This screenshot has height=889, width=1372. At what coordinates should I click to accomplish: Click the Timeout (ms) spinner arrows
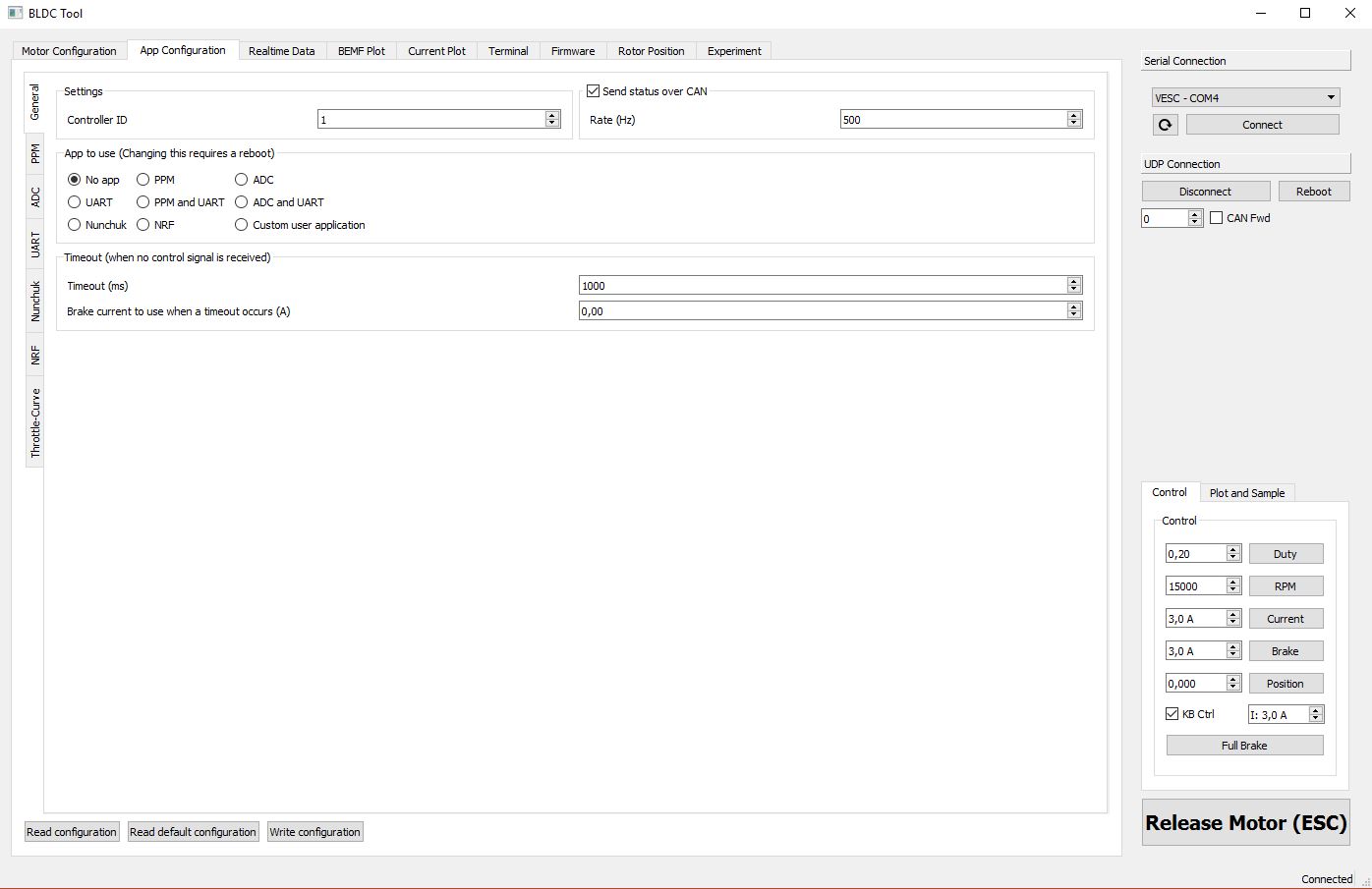click(1074, 285)
